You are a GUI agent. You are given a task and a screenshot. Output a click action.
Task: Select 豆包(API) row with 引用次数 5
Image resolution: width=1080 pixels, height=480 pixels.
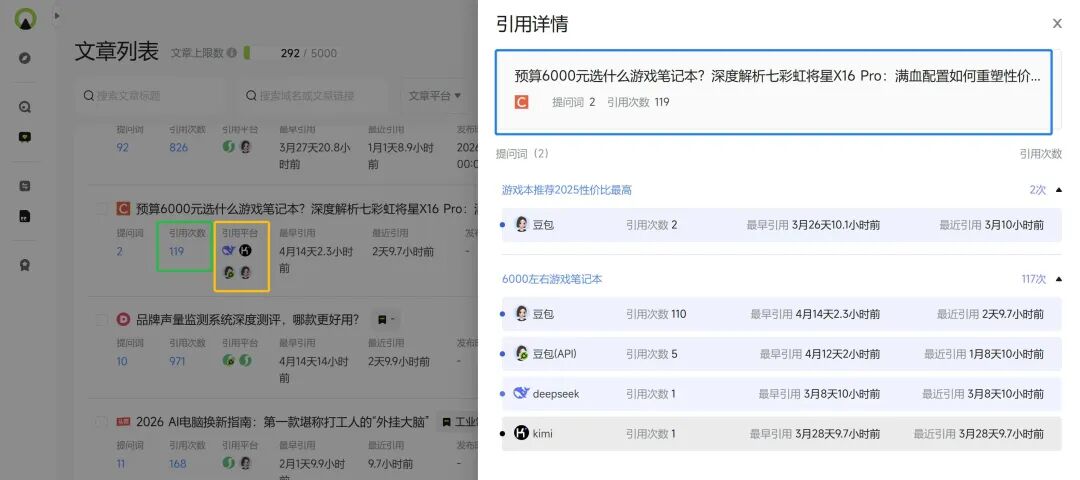[x=781, y=354]
